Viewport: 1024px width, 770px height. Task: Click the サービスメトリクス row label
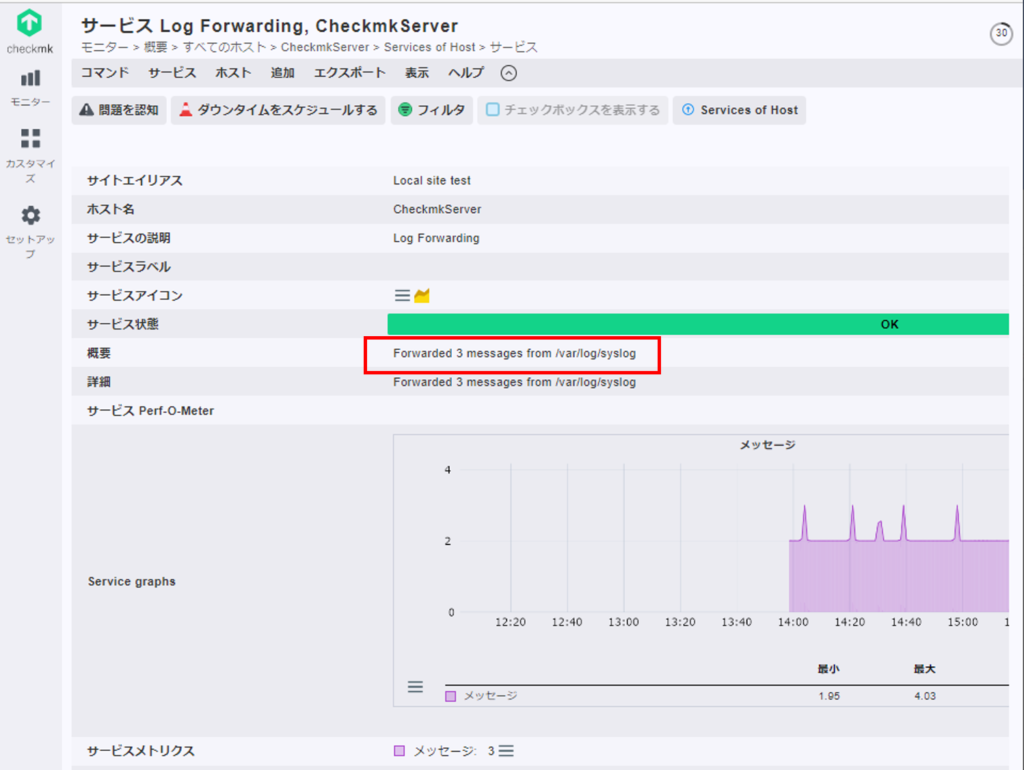(140, 751)
